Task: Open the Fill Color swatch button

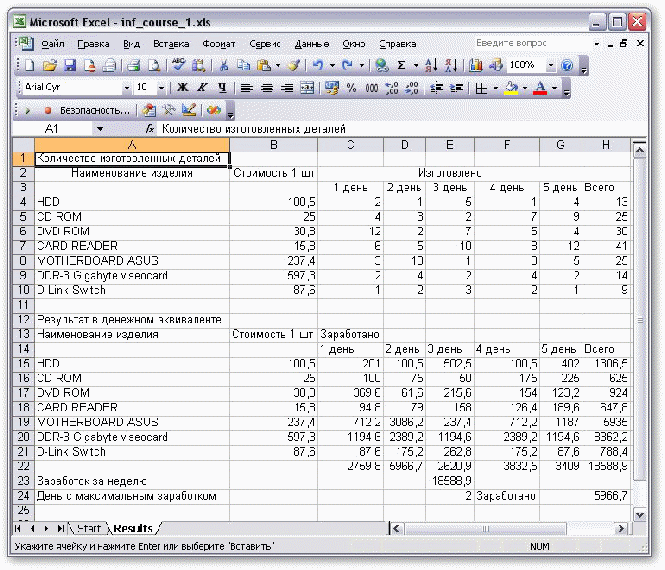Action: click(x=510, y=88)
